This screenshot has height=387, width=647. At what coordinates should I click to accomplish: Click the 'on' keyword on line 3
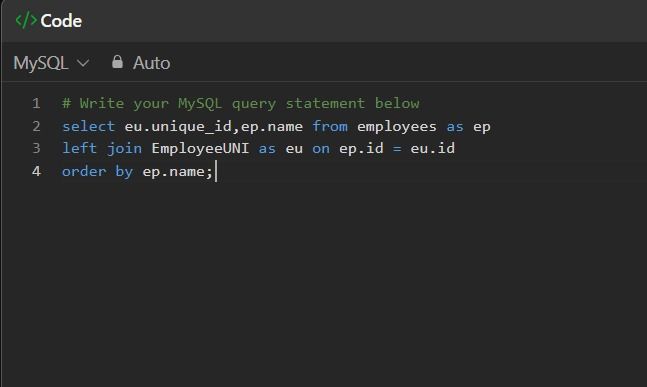coord(321,149)
